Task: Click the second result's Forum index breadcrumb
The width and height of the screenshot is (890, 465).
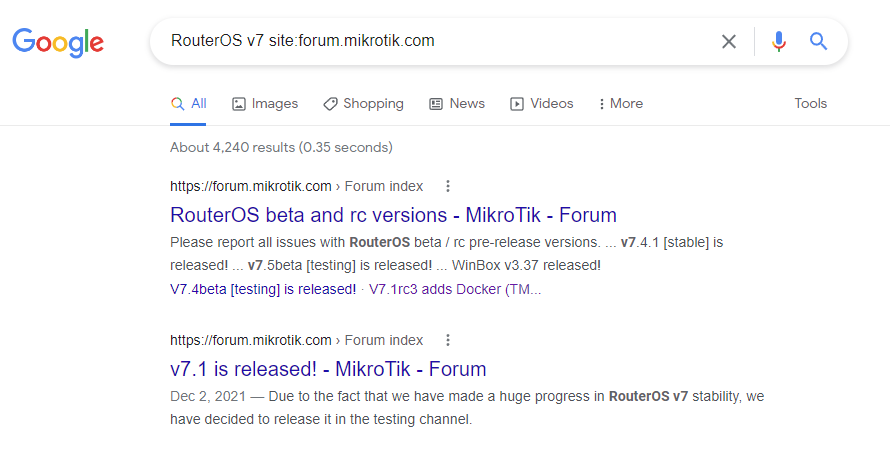Action: (384, 340)
